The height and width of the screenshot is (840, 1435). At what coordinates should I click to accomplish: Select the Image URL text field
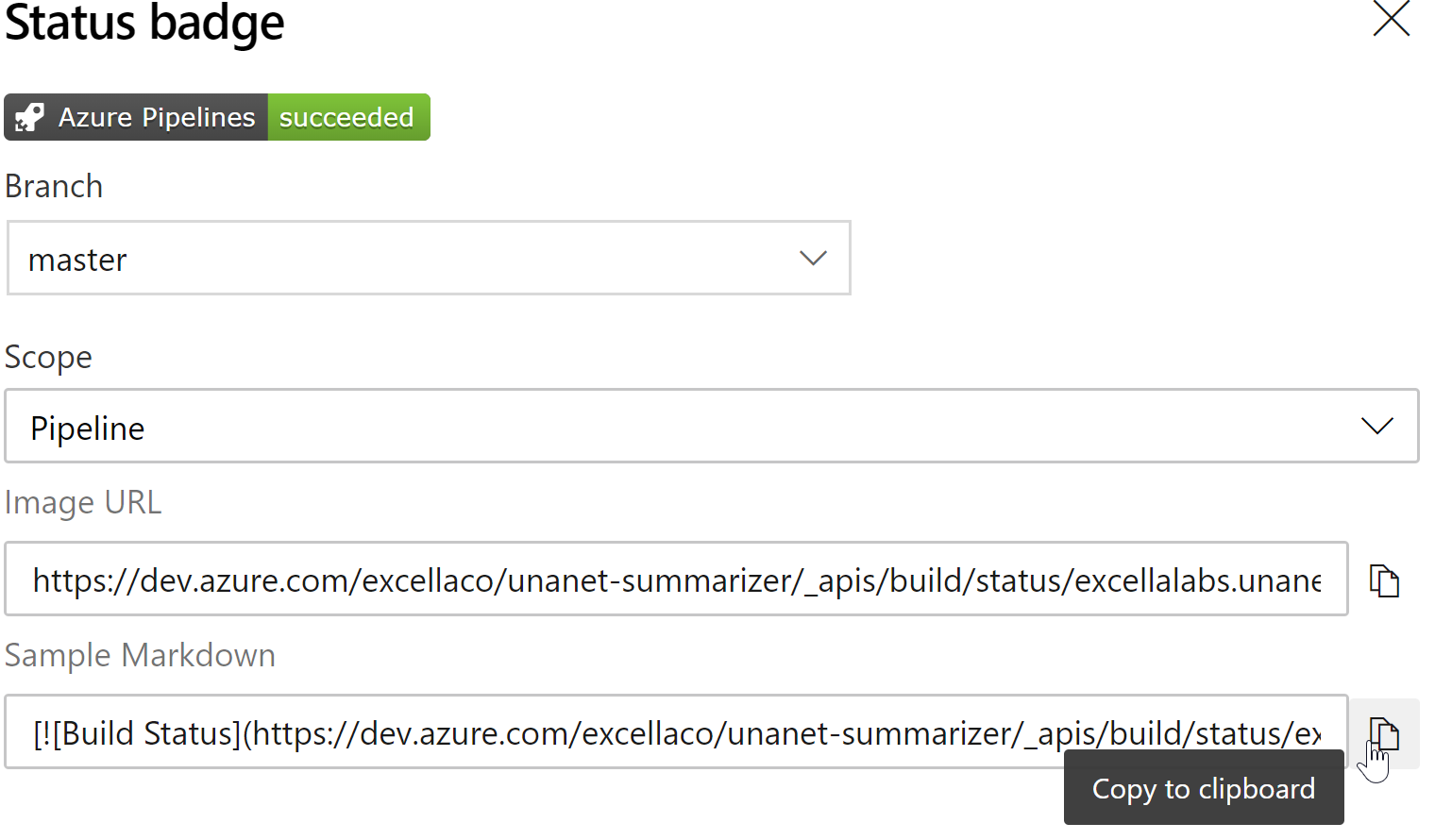click(676, 580)
